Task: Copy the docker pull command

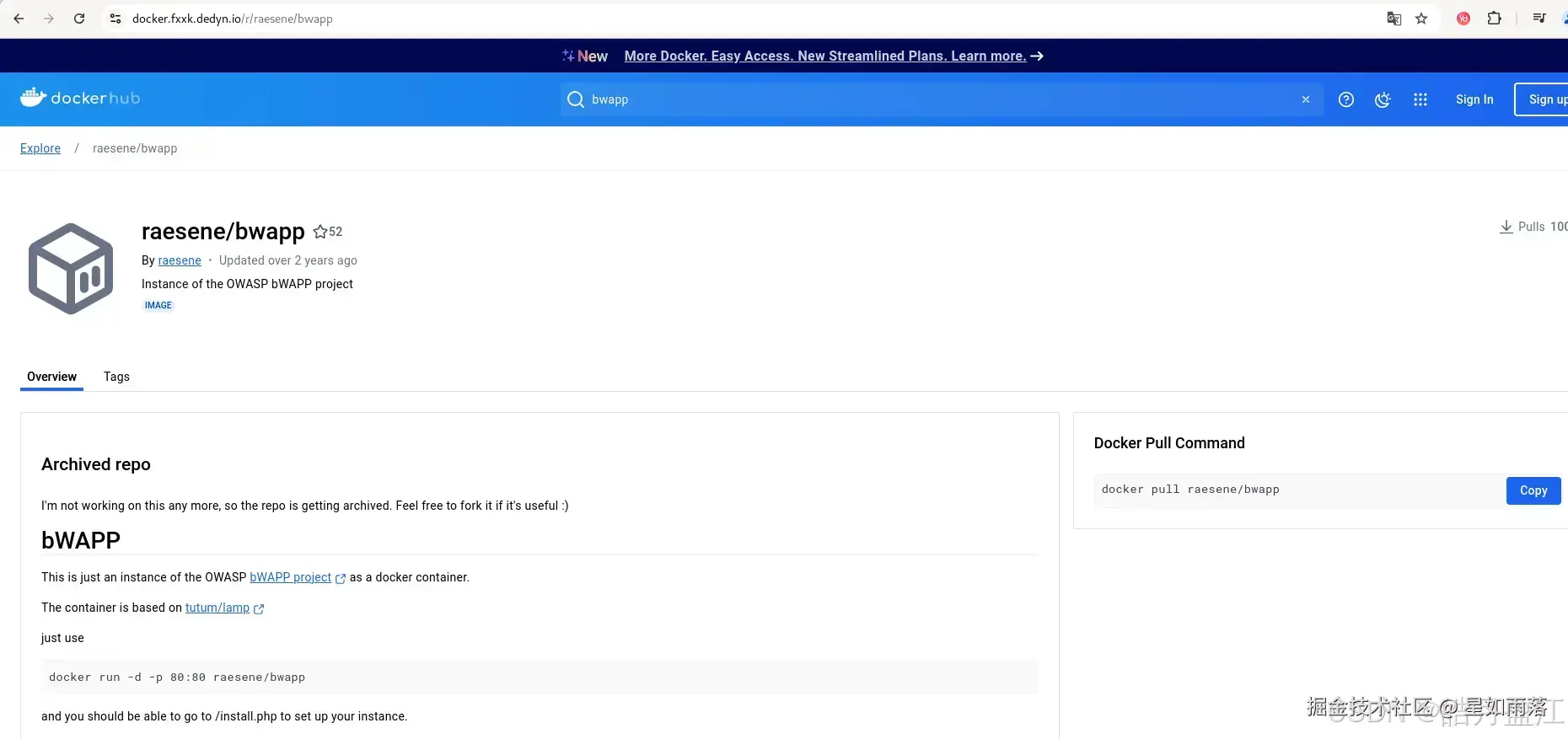Action: pos(1533,490)
